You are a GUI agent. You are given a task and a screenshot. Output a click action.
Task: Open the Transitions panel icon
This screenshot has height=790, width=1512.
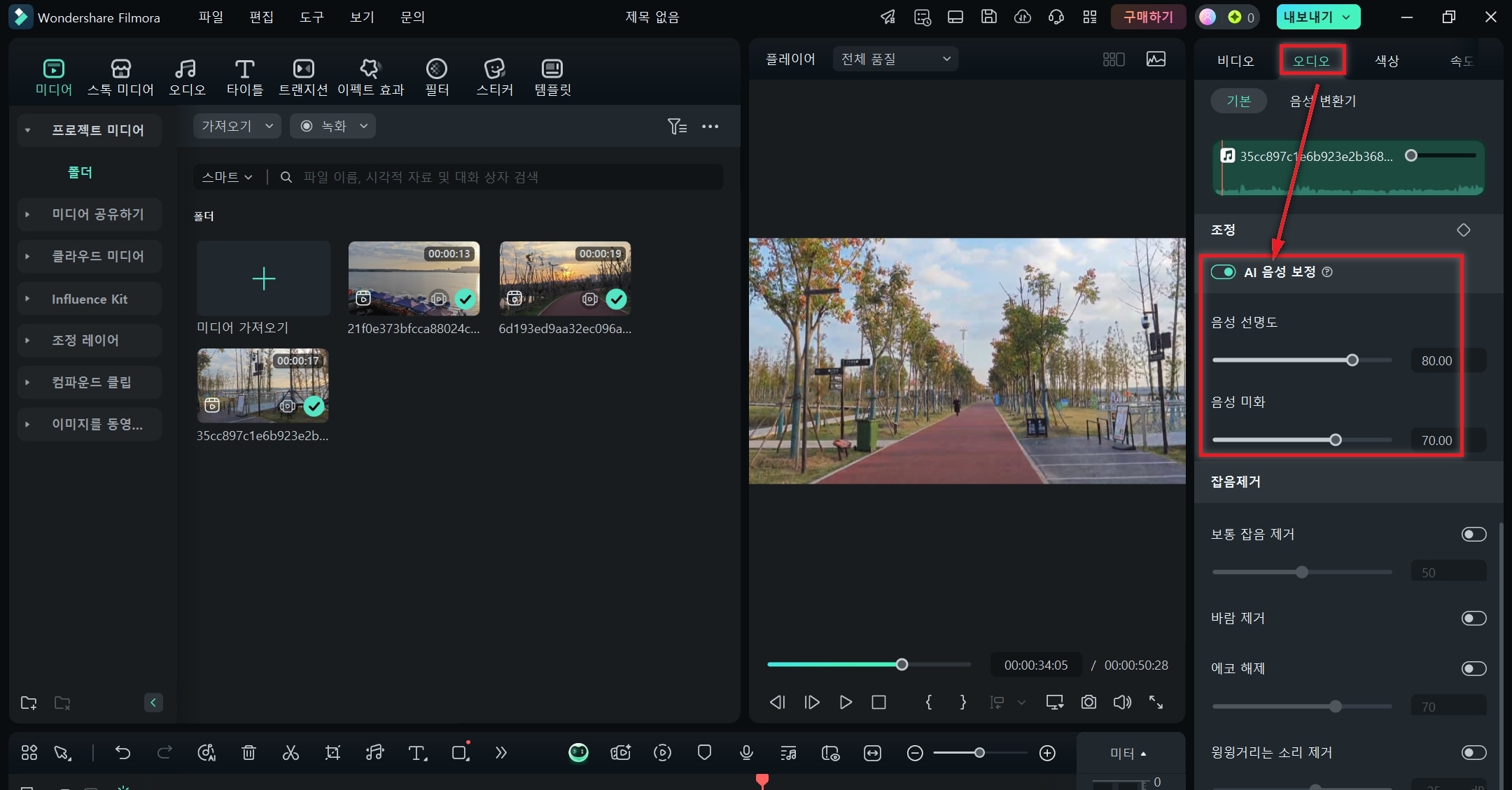(303, 69)
